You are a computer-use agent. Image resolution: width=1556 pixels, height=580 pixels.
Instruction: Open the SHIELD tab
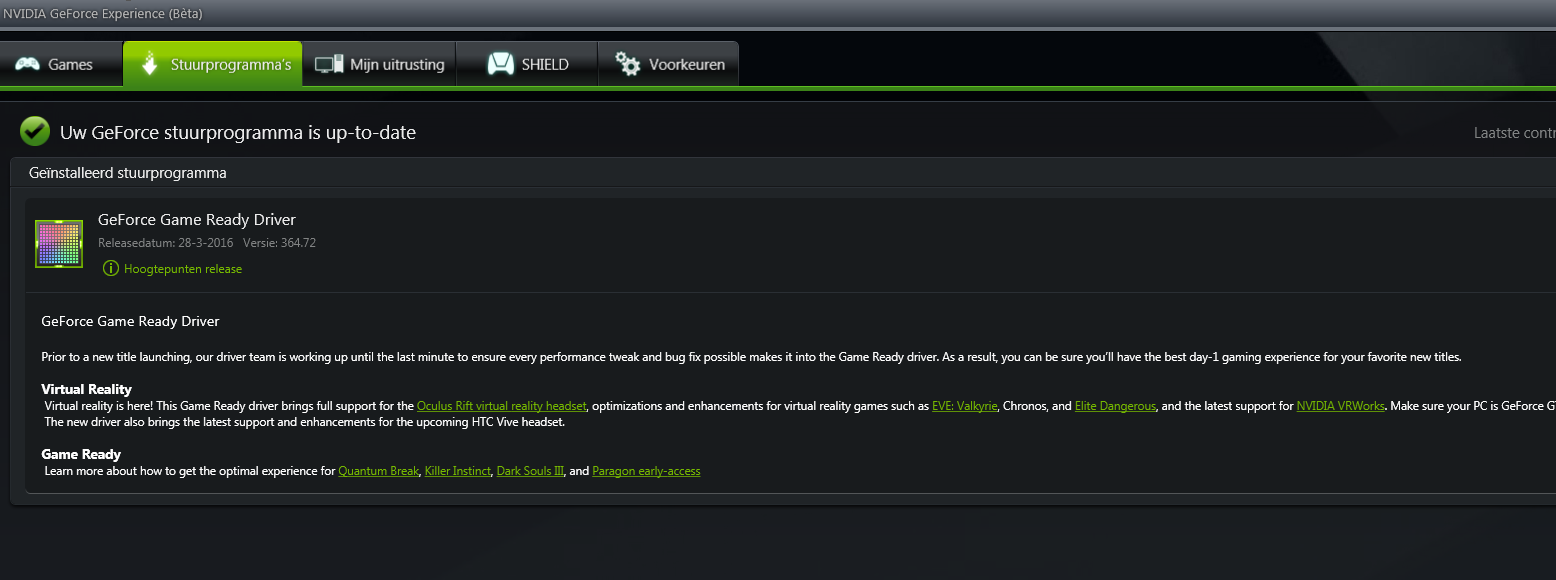coord(527,64)
